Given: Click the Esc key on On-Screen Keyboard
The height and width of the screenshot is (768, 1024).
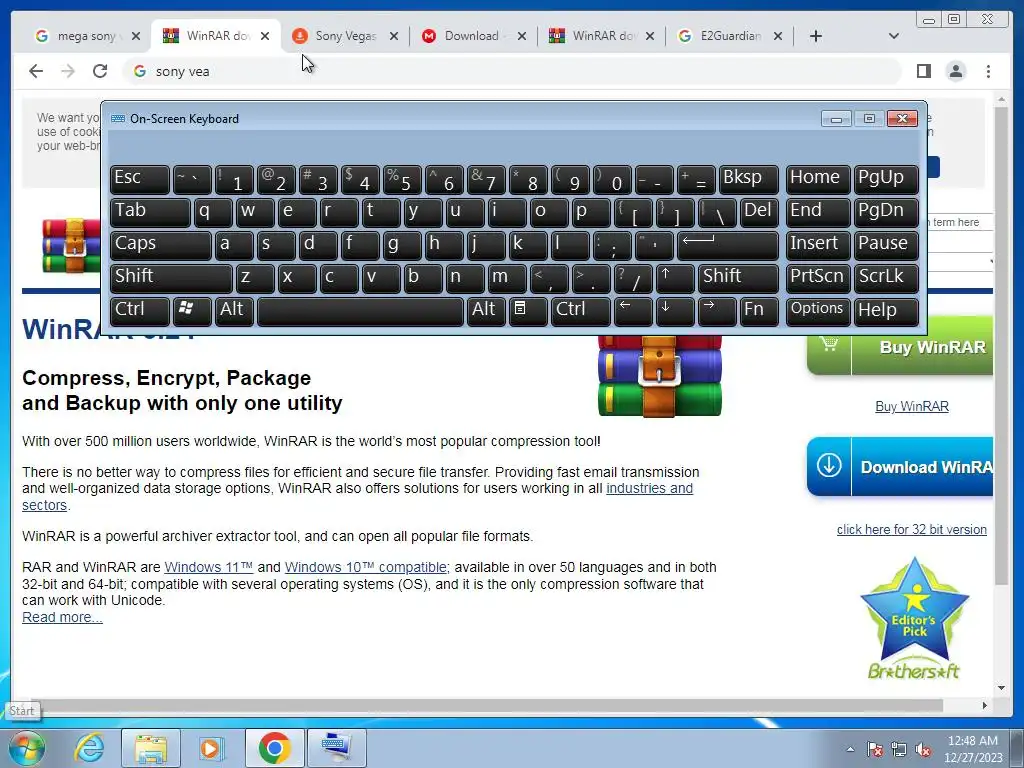Looking at the screenshot, I should 140,180.
